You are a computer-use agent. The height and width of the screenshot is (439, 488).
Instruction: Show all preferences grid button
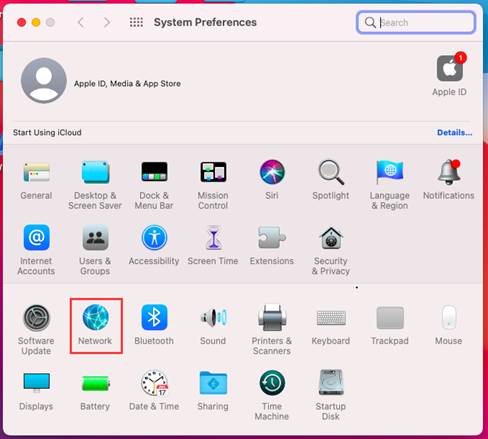[x=136, y=22]
